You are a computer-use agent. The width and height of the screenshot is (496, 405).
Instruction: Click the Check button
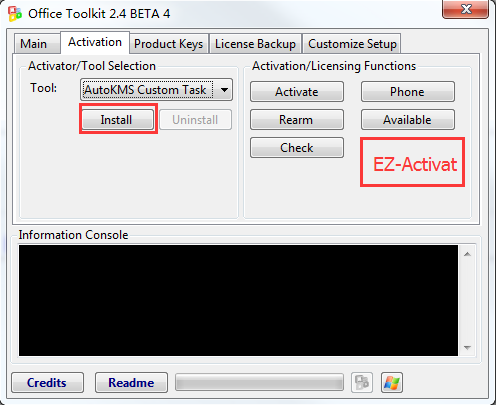[x=297, y=148]
